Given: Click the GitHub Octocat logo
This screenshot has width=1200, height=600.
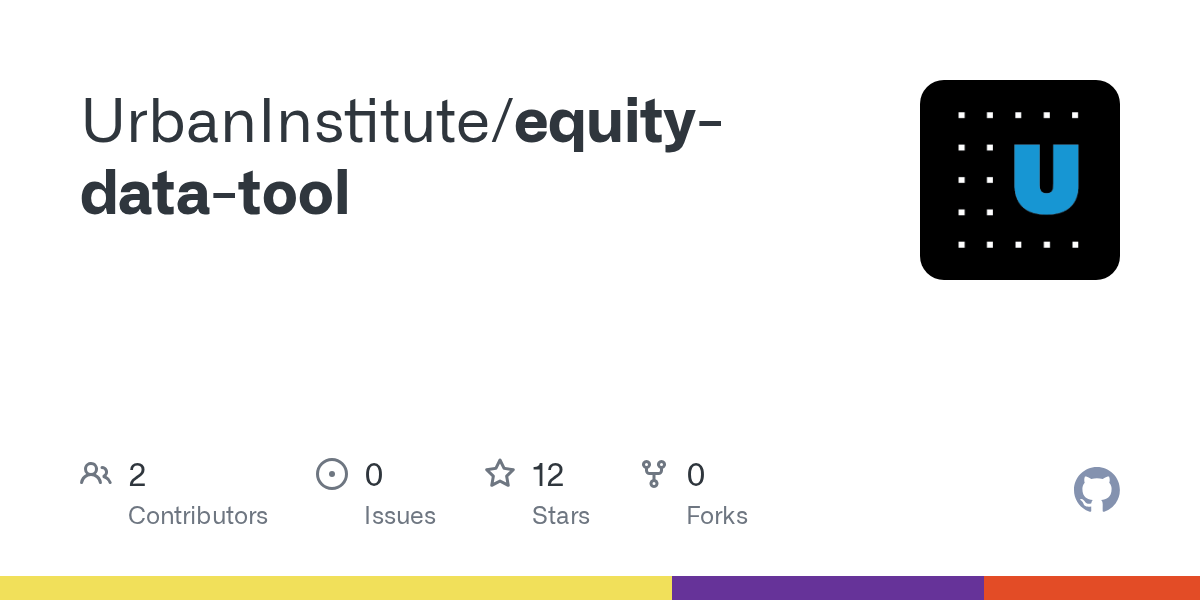Looking at the screenshot, I should [1096, 490].
